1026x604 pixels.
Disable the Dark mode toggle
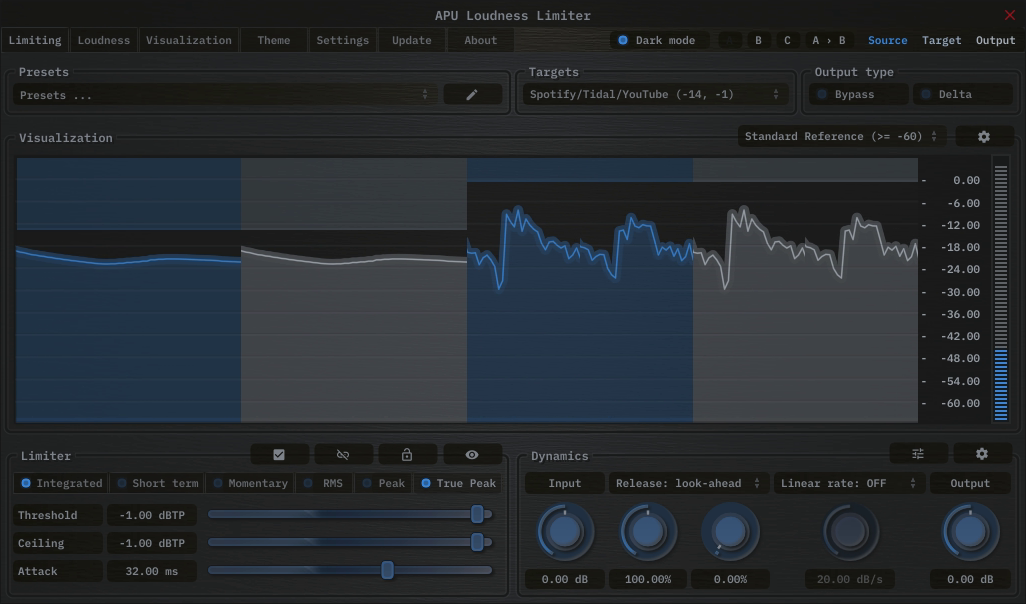(x=659, y=40)
